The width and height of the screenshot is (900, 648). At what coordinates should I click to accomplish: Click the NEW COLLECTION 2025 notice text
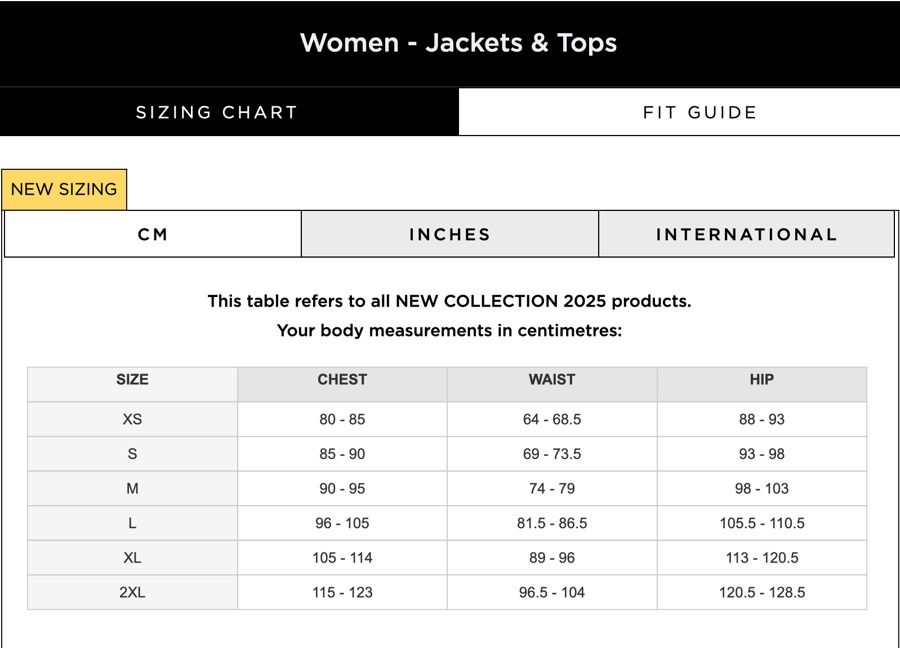[449, 301]
